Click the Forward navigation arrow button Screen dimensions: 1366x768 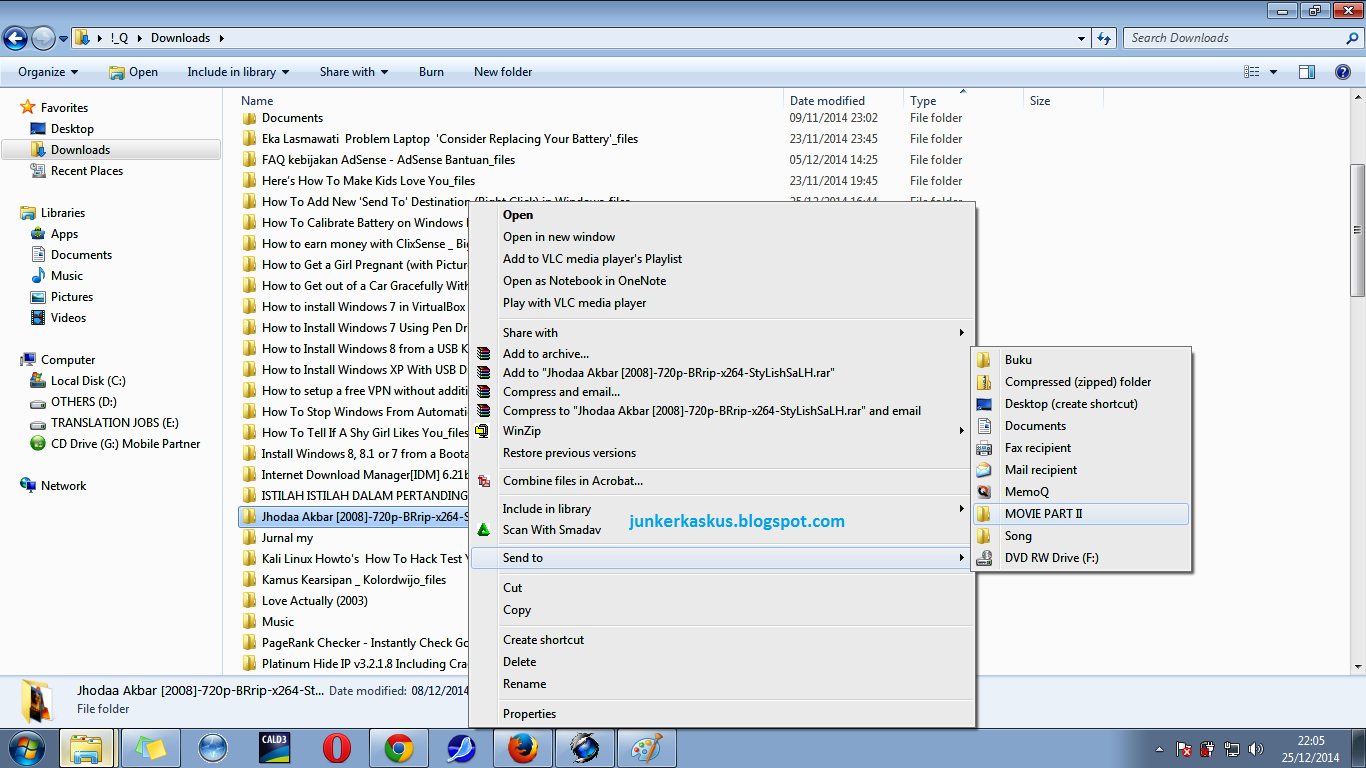tap(43, 38)
